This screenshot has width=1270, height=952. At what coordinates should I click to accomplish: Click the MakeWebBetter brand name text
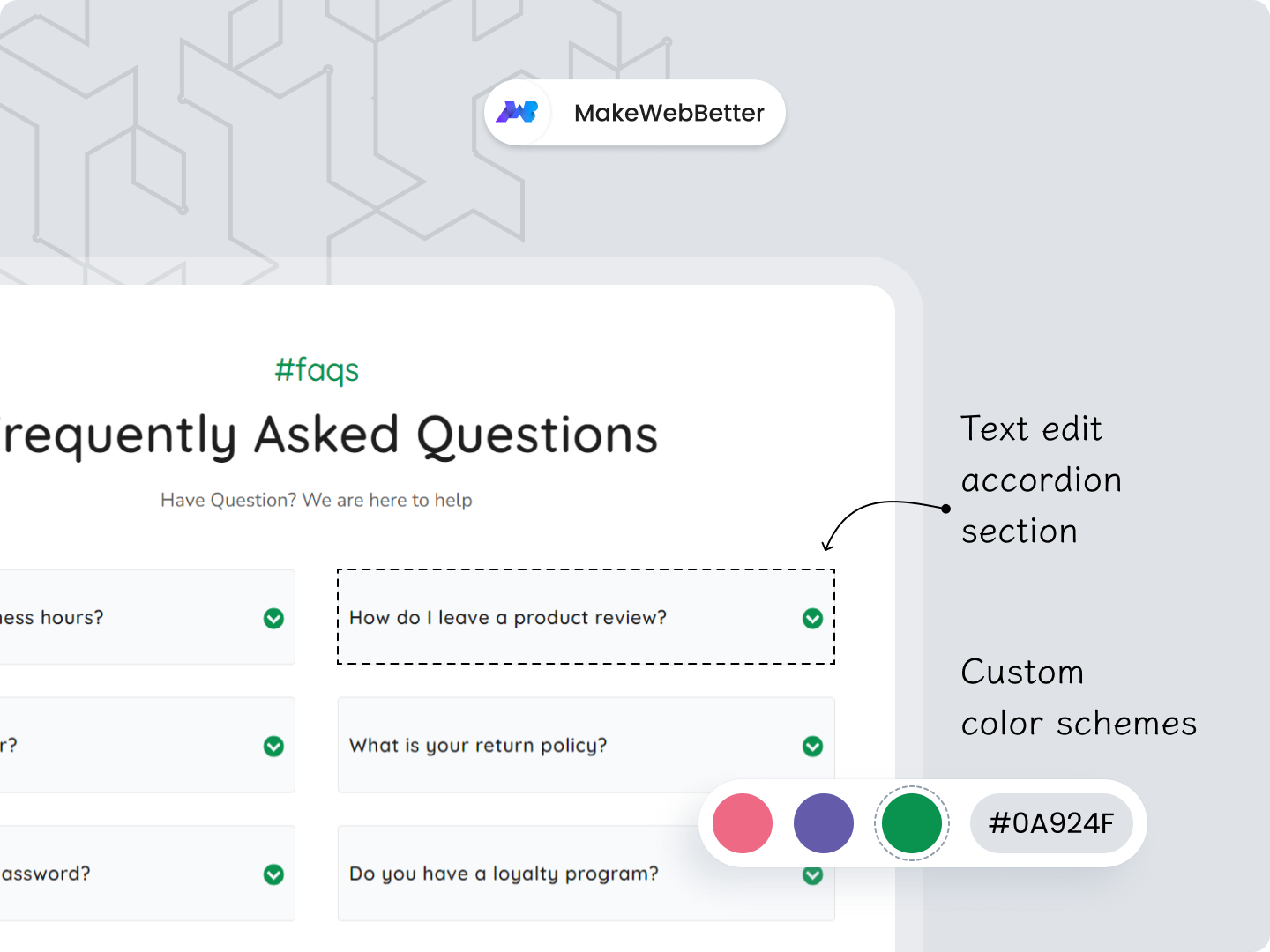[x=669, y=113]
